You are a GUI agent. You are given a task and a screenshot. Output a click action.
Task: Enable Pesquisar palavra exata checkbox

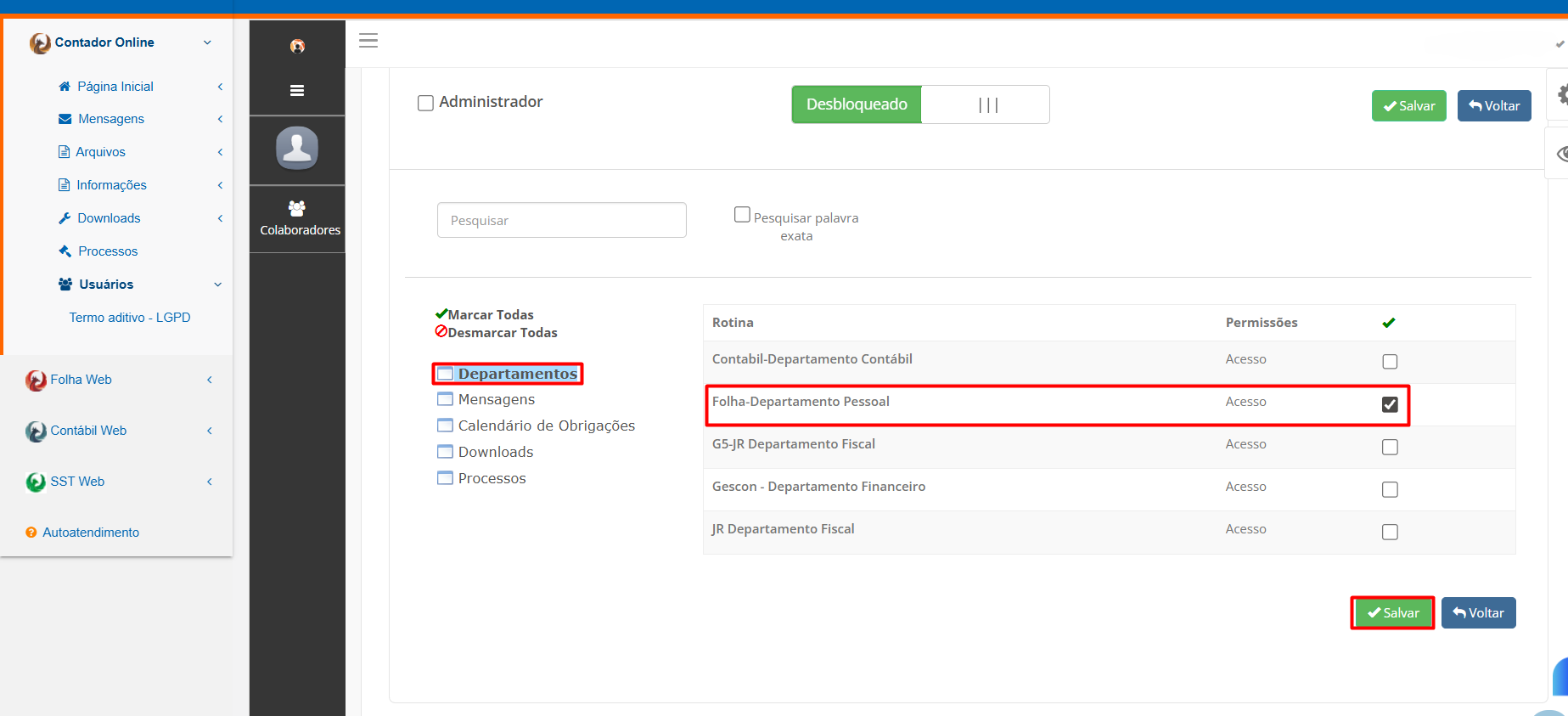742,215
